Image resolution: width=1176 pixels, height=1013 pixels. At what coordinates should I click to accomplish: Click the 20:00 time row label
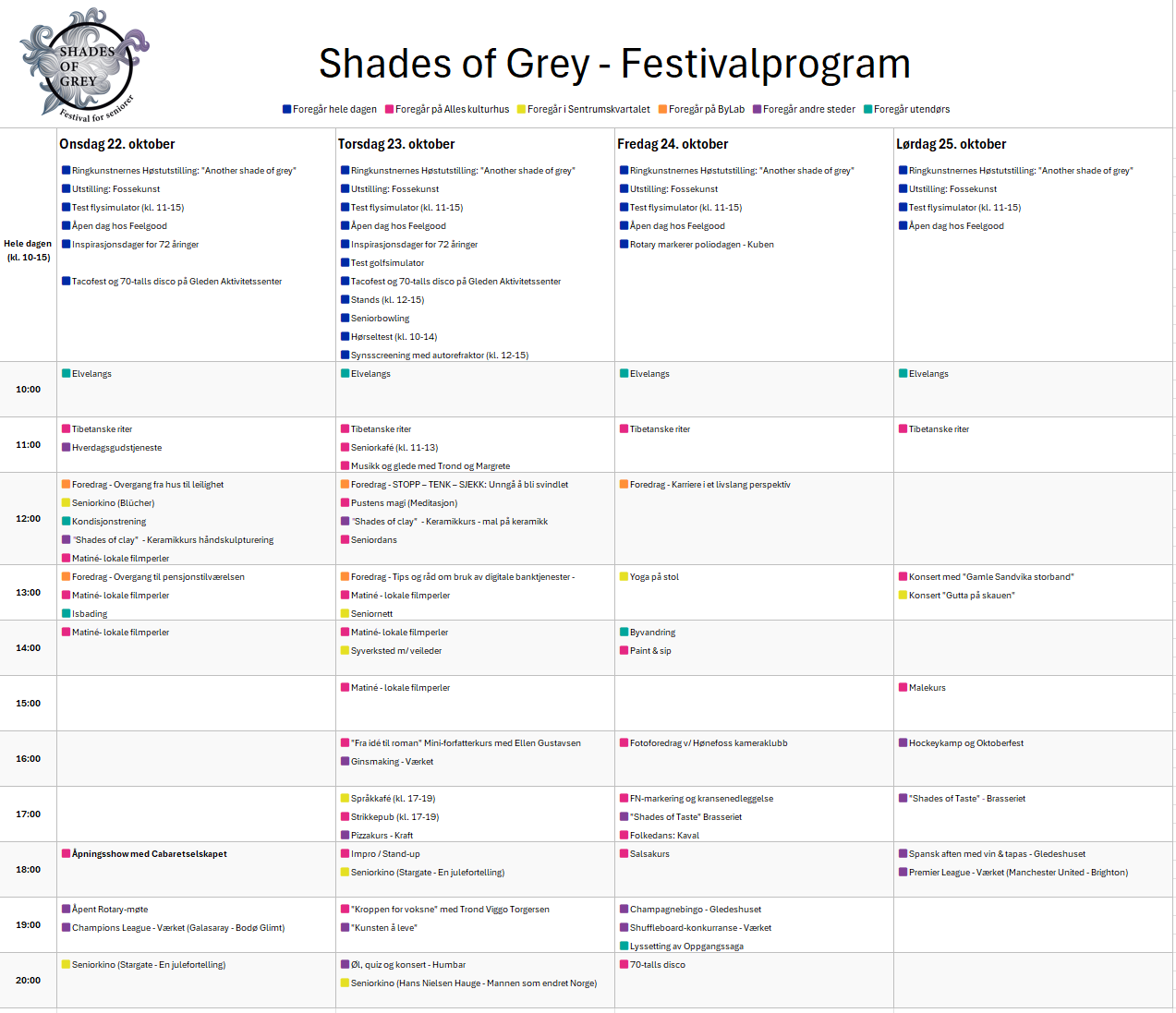coord(28,980)
